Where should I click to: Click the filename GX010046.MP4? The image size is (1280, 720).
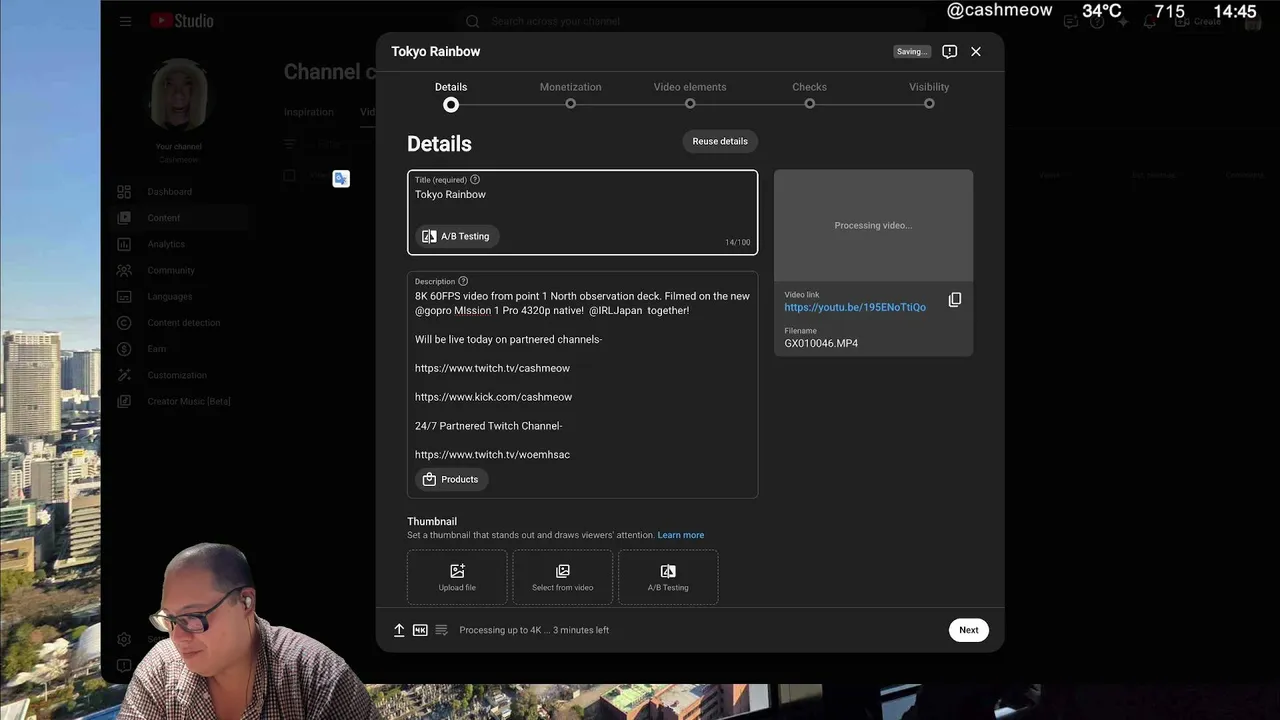[x=821, y=343]
